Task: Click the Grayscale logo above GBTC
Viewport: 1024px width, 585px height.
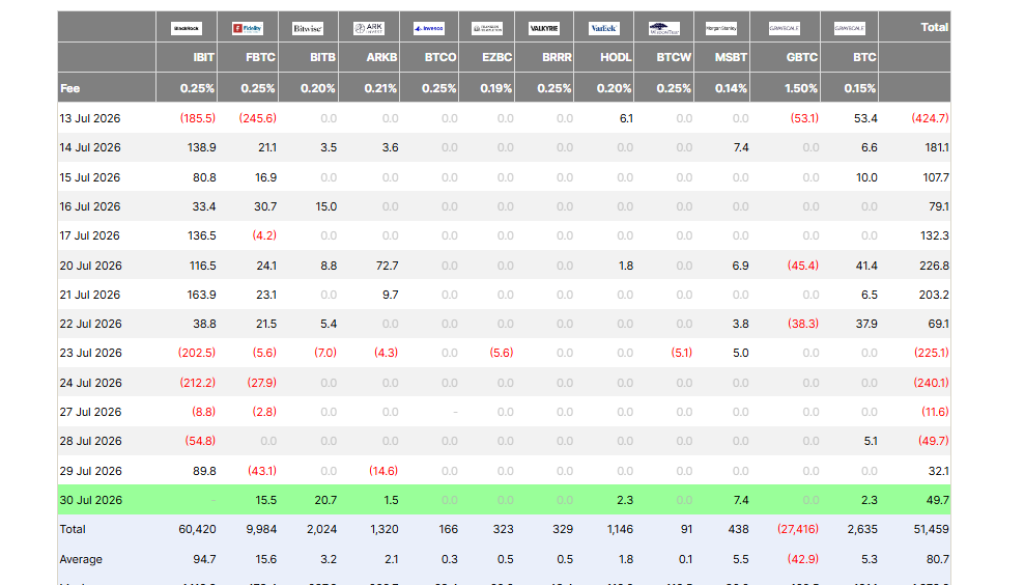Action: [784, 29]
